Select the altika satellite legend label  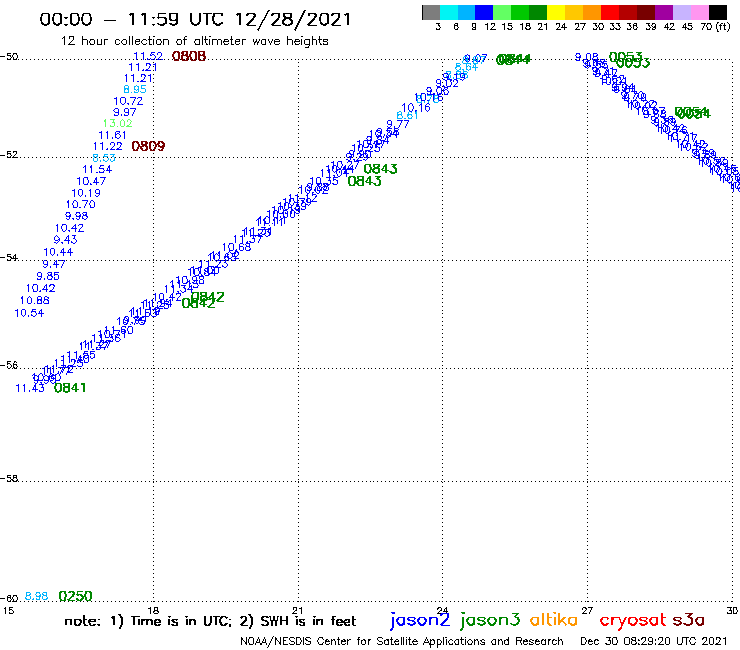tap(554, 619)
